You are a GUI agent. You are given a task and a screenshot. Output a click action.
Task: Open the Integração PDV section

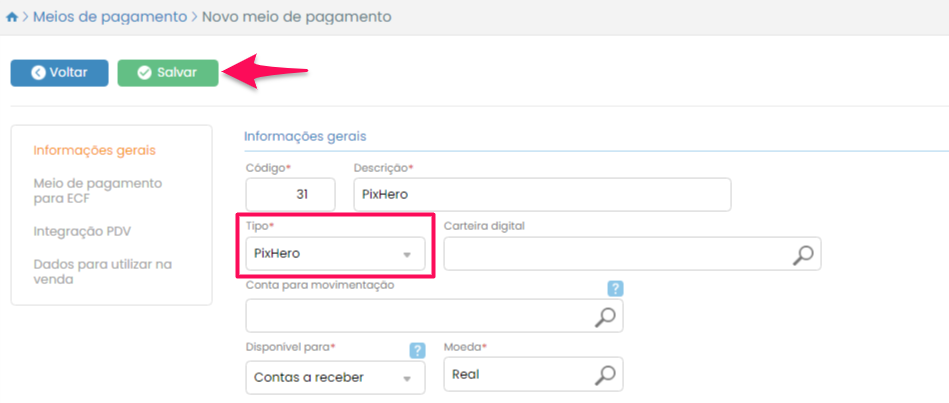[x=82, y=231]
